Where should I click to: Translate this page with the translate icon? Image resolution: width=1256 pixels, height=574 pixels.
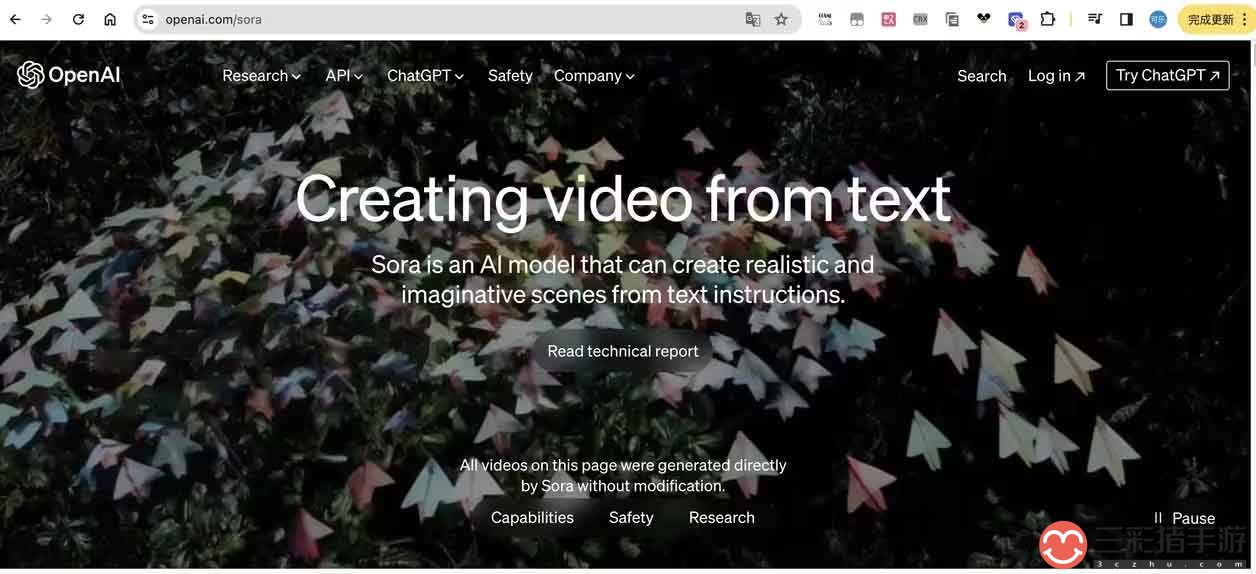[753, 19]
